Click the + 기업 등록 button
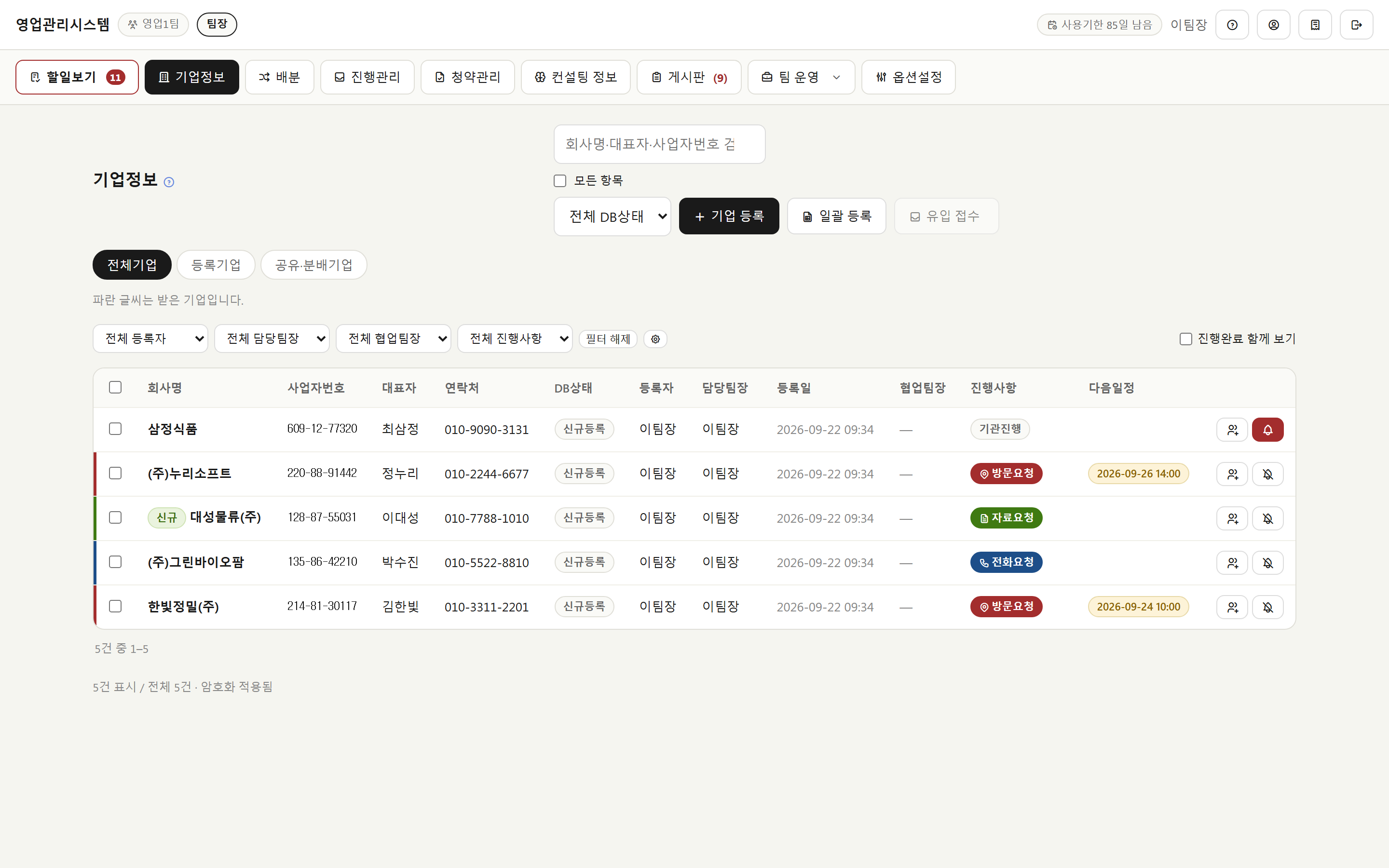Screen dimensions: 1389x868 click(729, 217)
